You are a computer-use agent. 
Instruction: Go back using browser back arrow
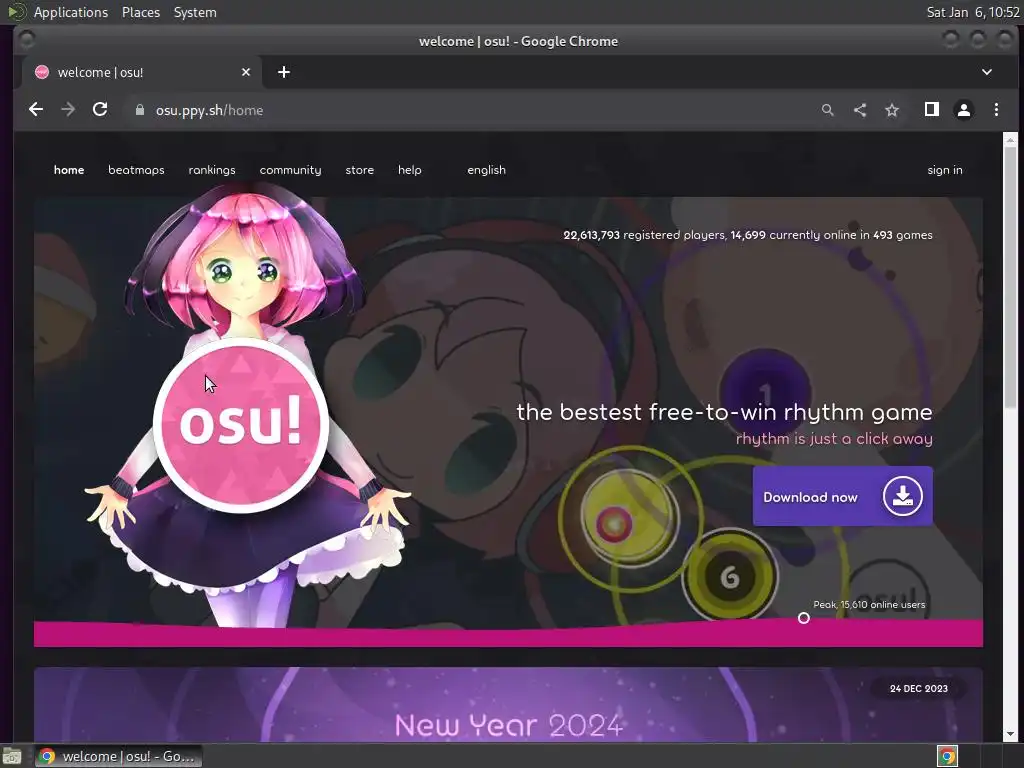coord(36,110)
